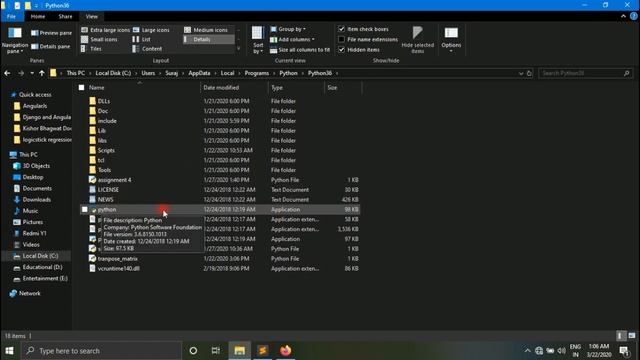
Task: Check the select-all box in header
Action: click(x=82, y=88)
